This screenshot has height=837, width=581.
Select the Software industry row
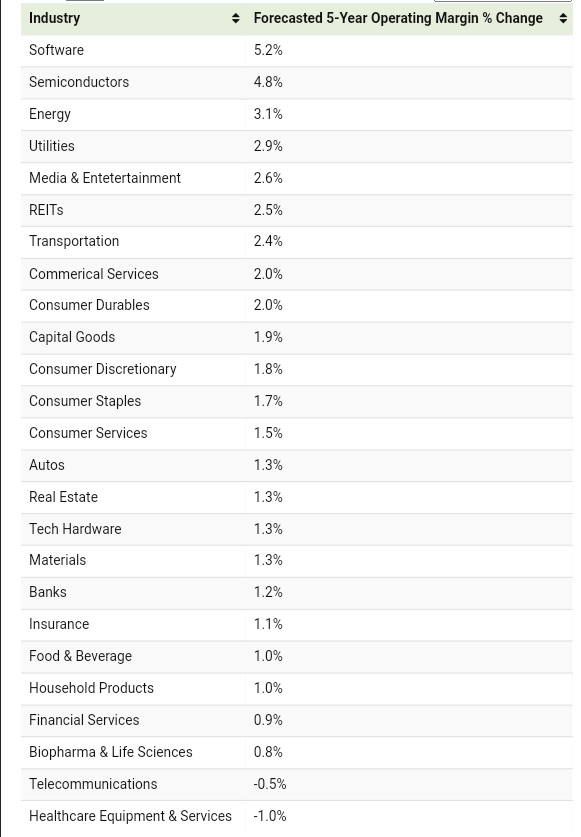click(297, 50)
